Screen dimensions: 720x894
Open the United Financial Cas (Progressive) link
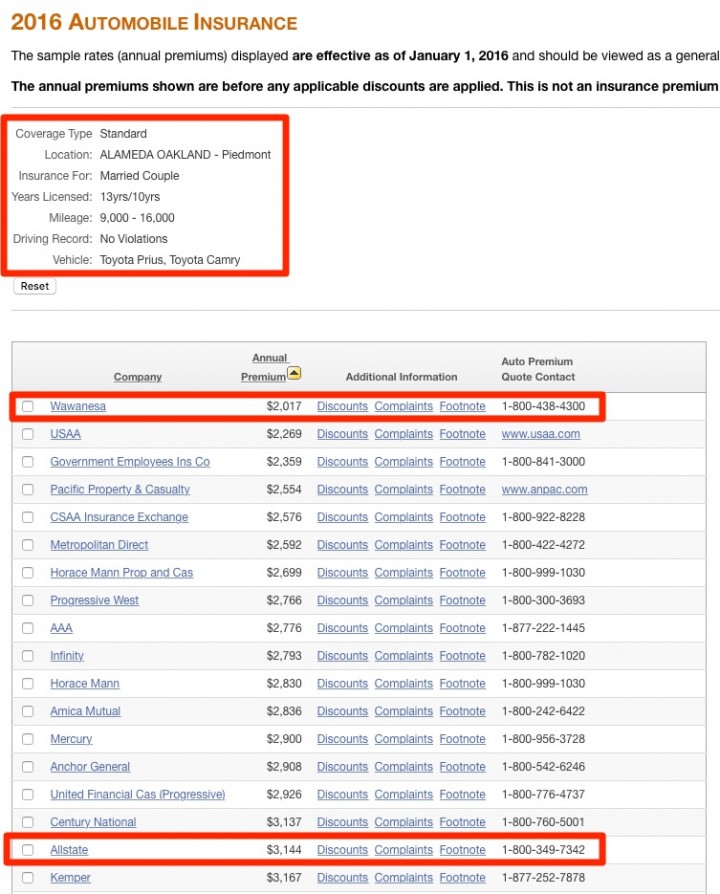138,795
